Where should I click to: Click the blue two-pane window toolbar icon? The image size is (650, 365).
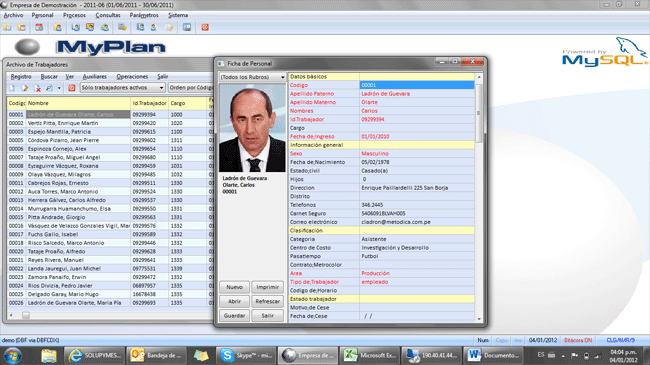pos(187,27)
